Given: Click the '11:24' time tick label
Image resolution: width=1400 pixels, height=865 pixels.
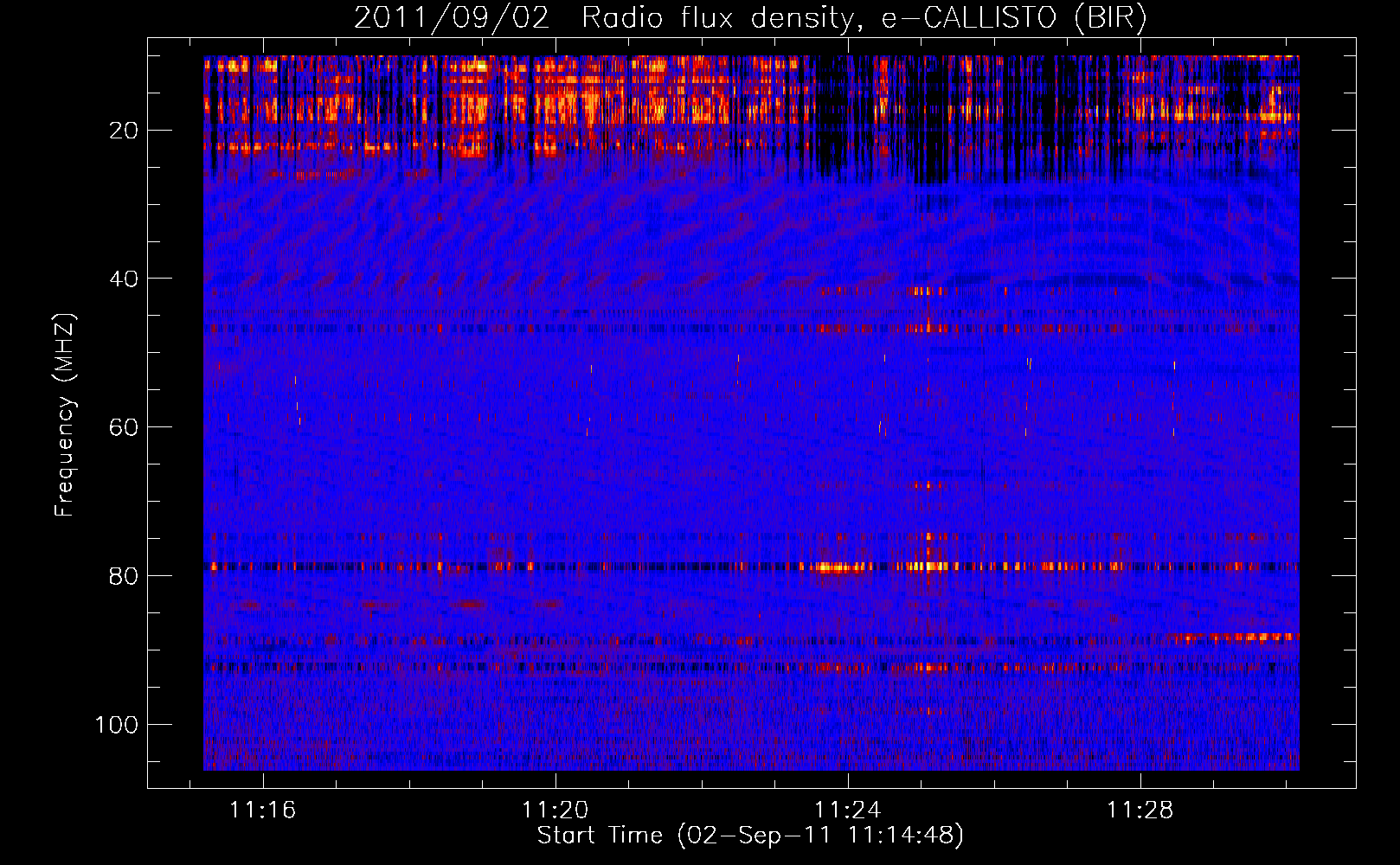Looking at the screenshot, I should (x=848, y=810).
